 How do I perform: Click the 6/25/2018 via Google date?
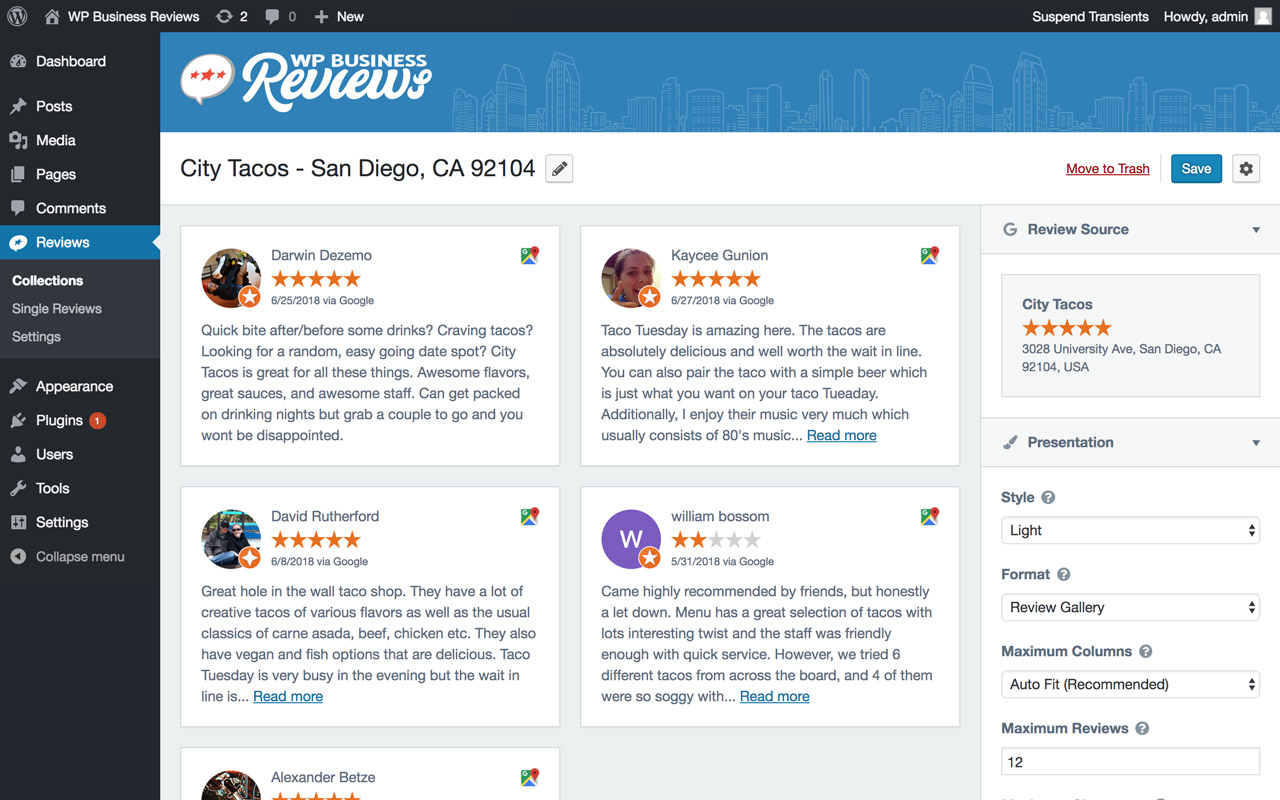click(322, 301)
